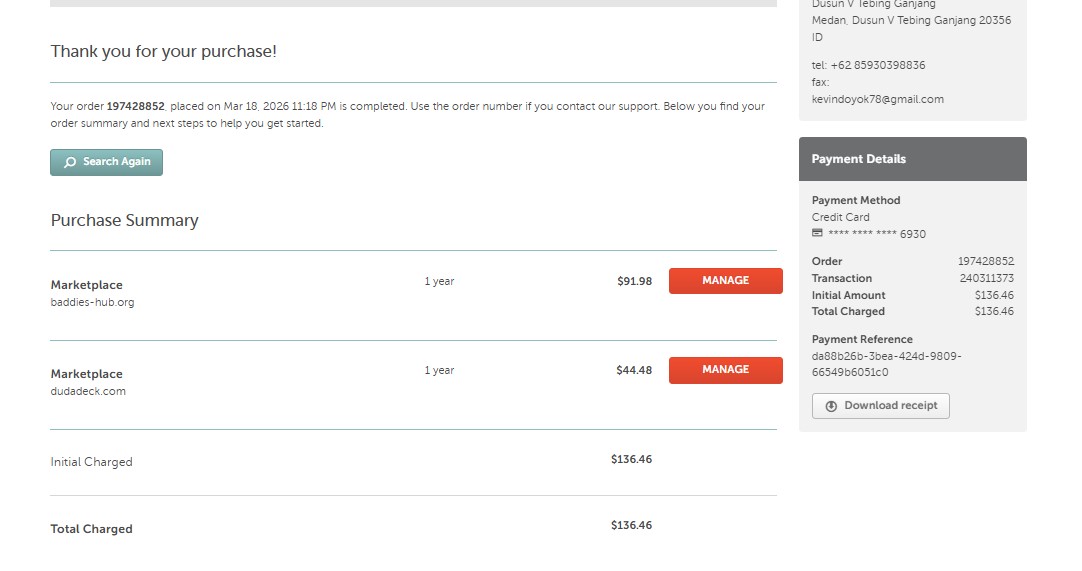Click the Payment Details panel header

[x=912, y=159]
